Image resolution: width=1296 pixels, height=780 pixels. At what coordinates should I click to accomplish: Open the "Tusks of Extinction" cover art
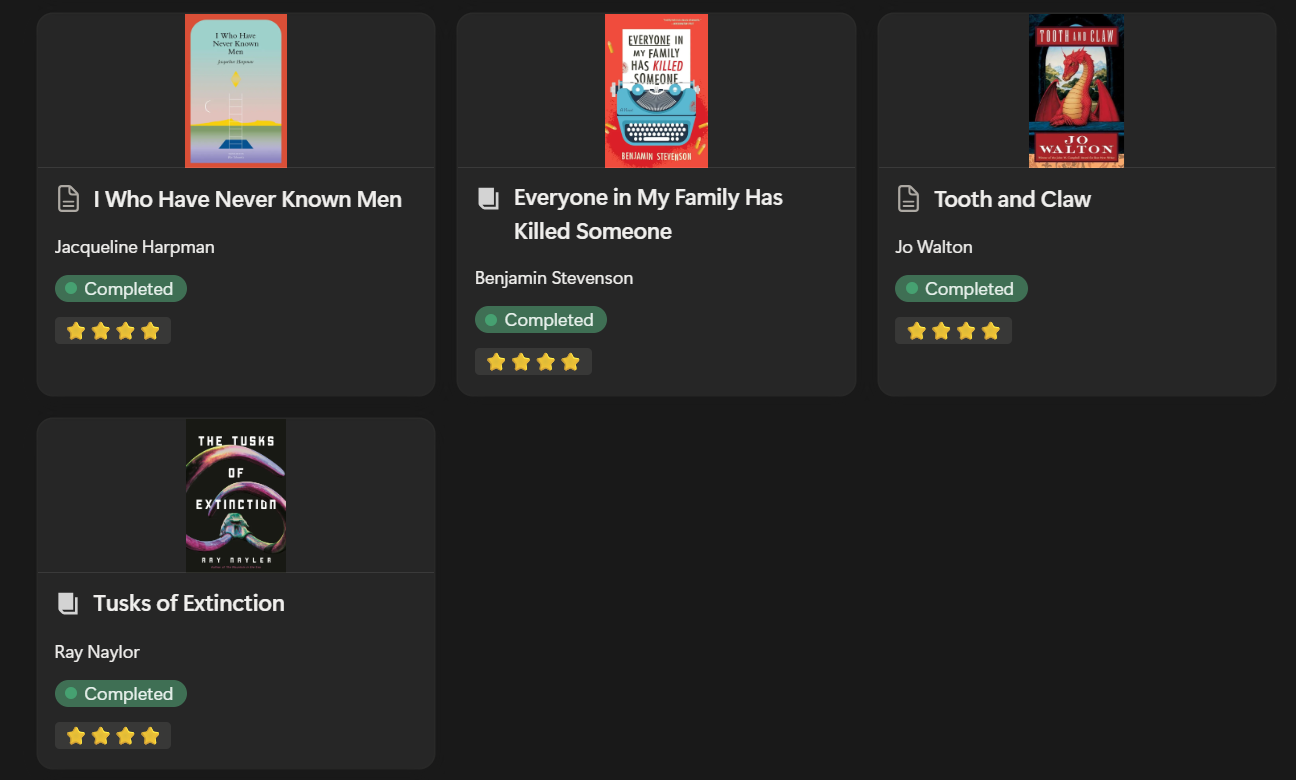pos(235,494)
